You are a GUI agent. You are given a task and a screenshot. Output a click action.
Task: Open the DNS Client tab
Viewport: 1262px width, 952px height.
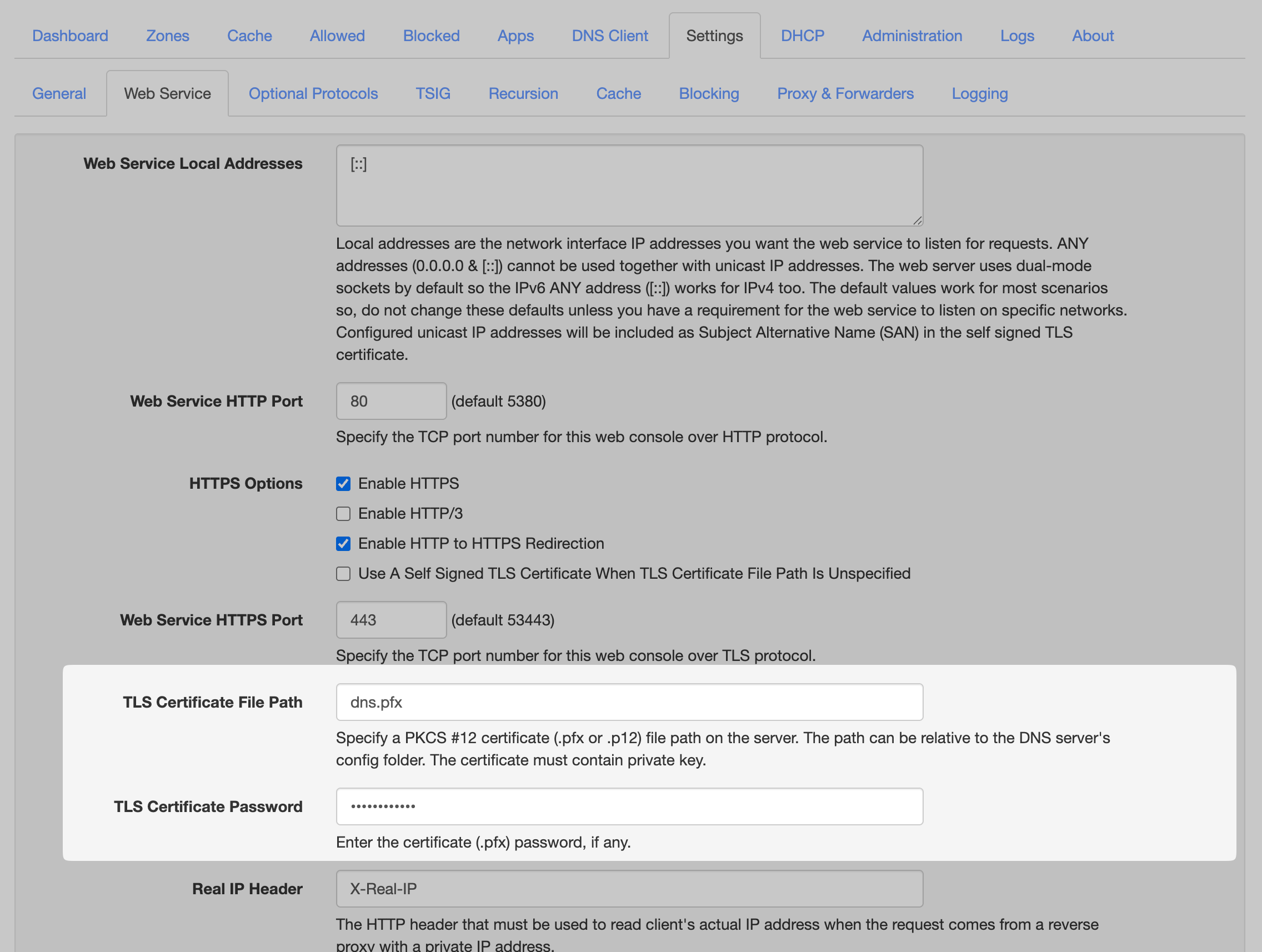pyautogui.click(x=609, y=36)
